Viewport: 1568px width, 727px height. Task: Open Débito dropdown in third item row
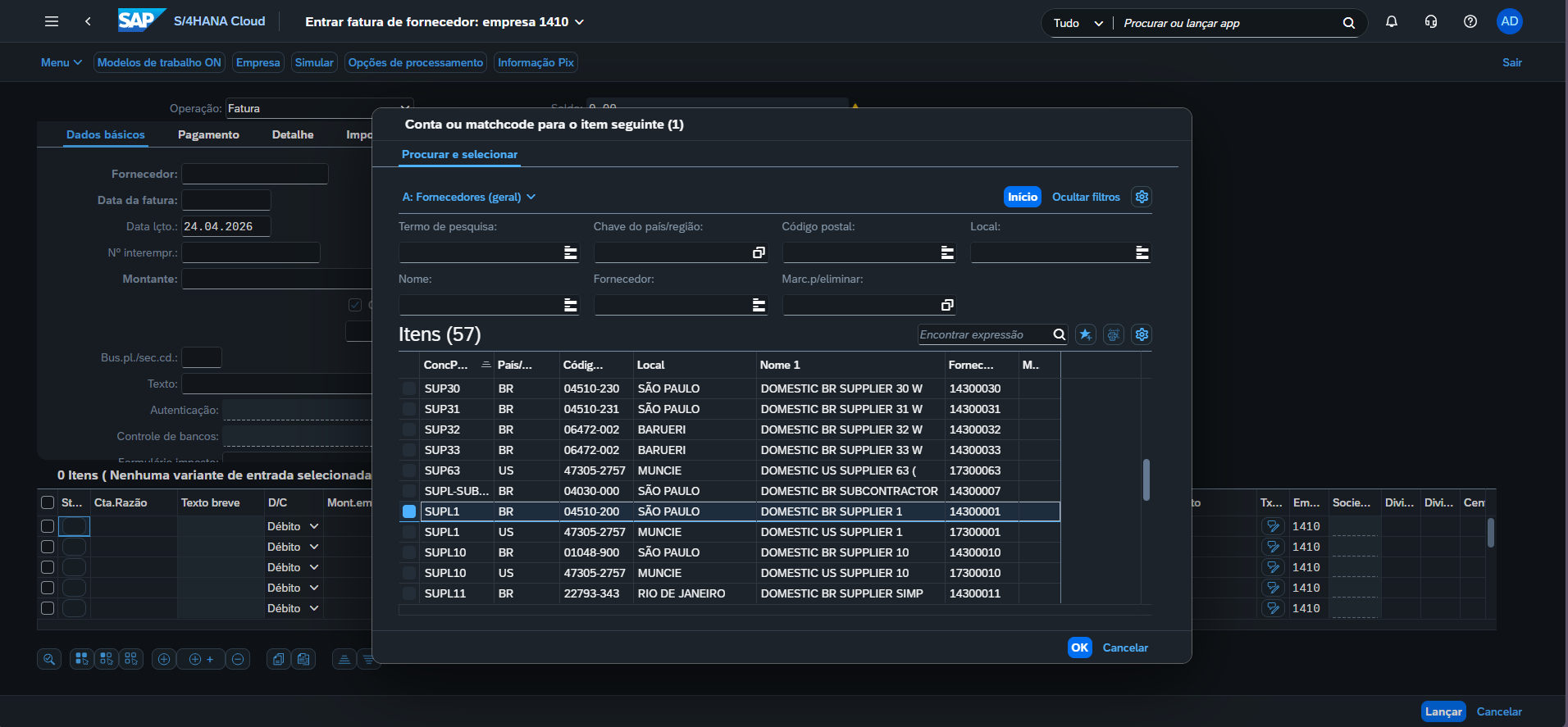314,567
